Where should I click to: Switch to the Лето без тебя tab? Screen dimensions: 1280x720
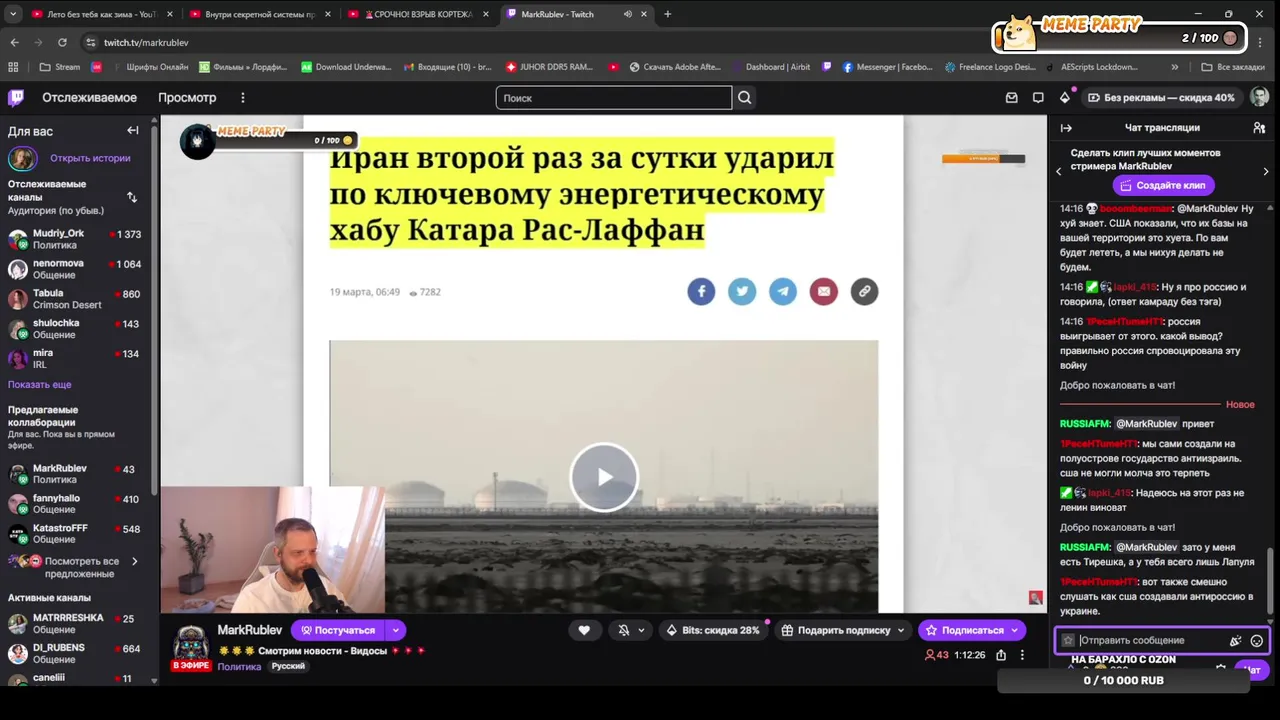click(x=101, y=14)
